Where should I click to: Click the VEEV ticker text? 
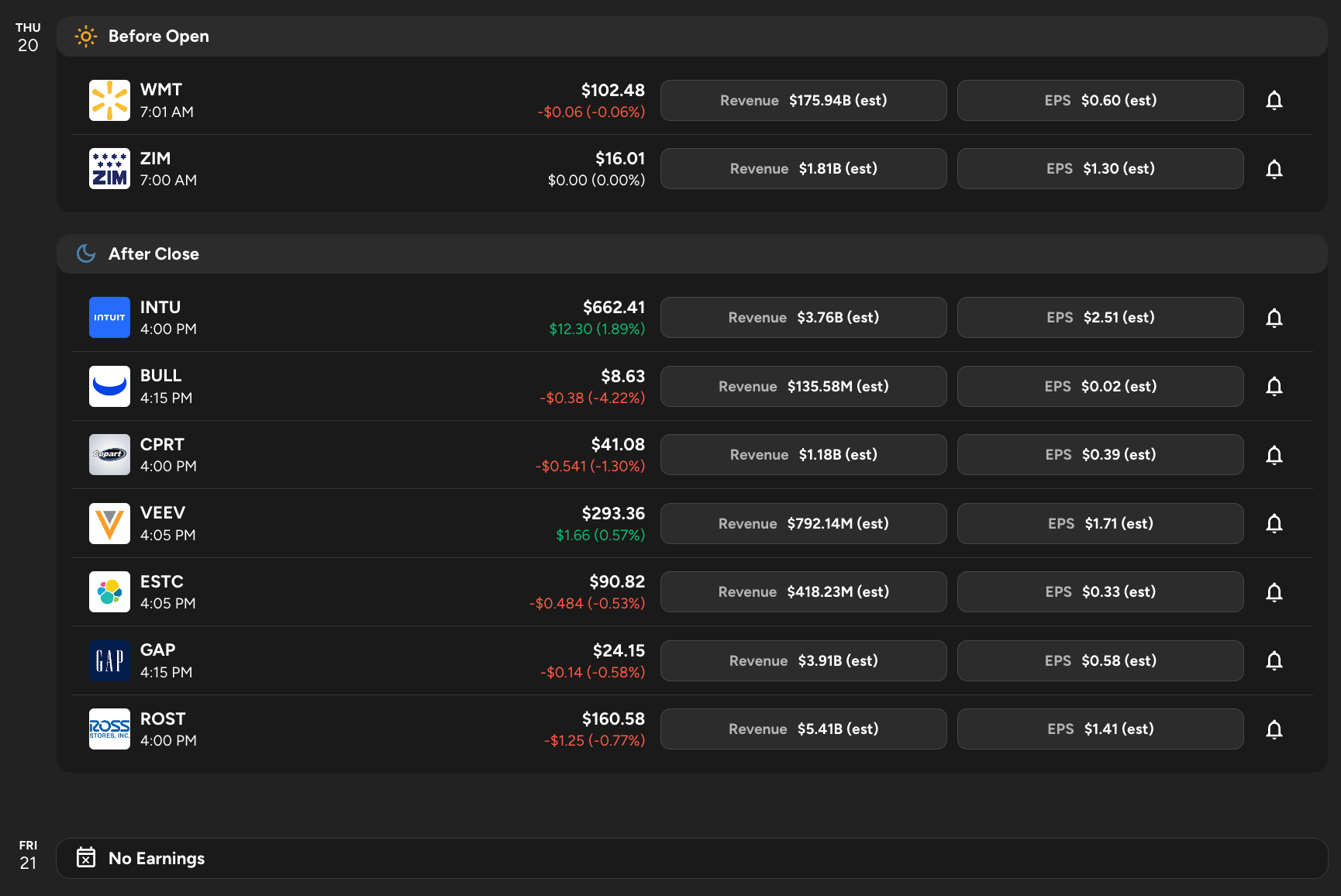163,513
